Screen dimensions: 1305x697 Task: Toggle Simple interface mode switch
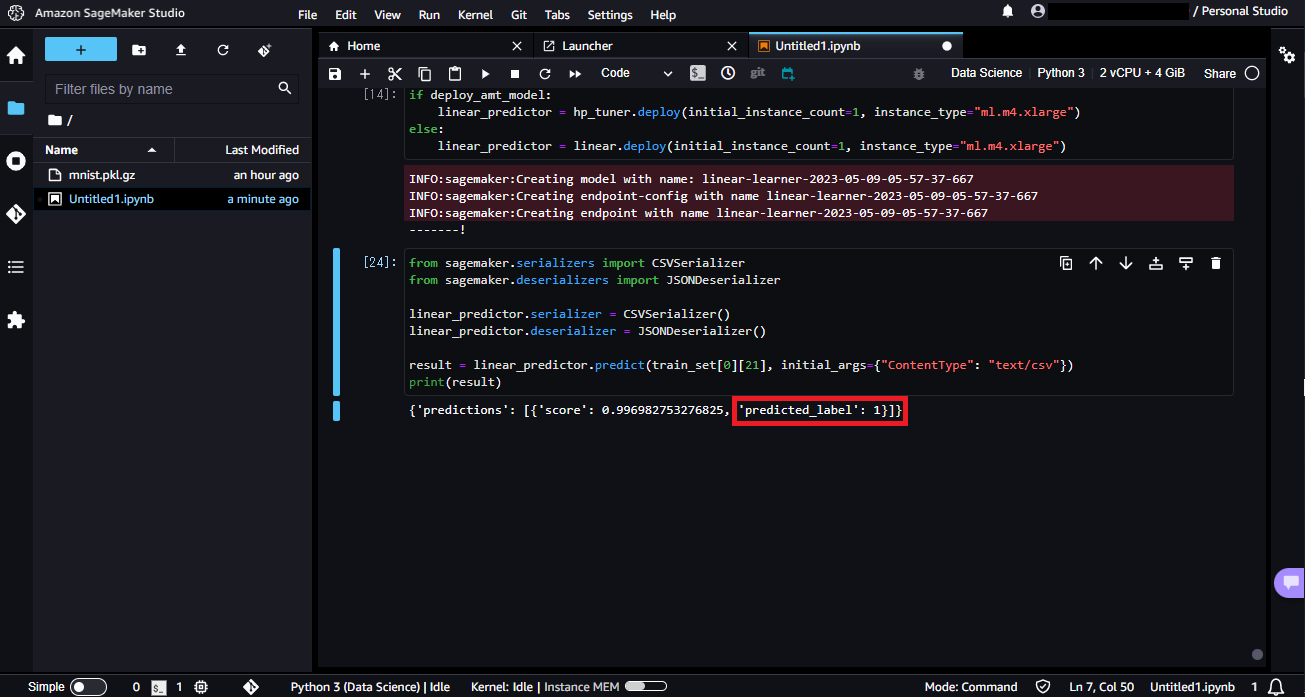tap(88, 687)
